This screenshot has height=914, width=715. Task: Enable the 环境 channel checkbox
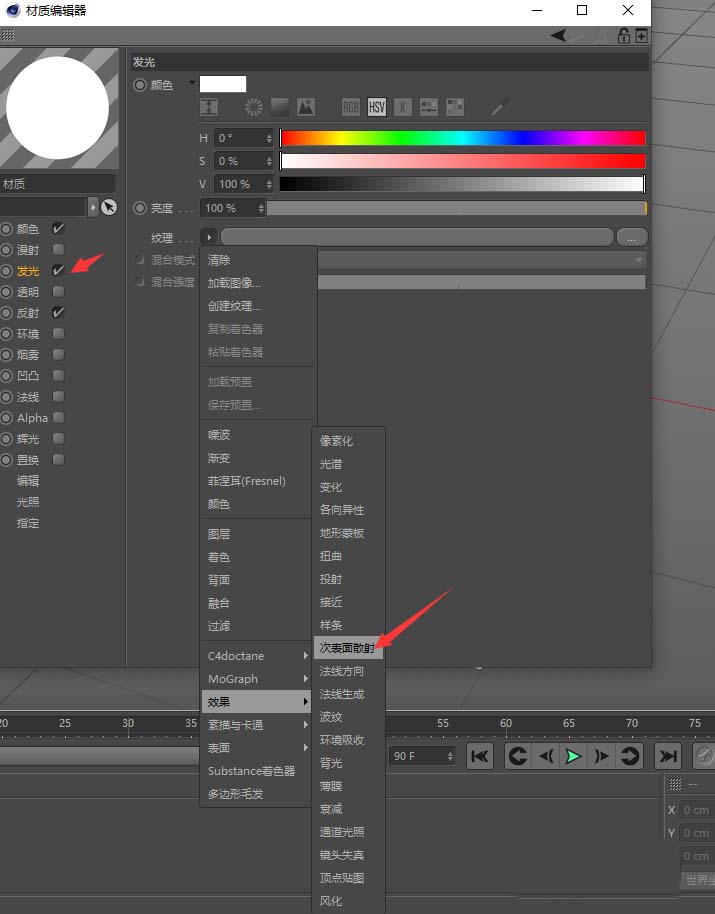point(58,333)
